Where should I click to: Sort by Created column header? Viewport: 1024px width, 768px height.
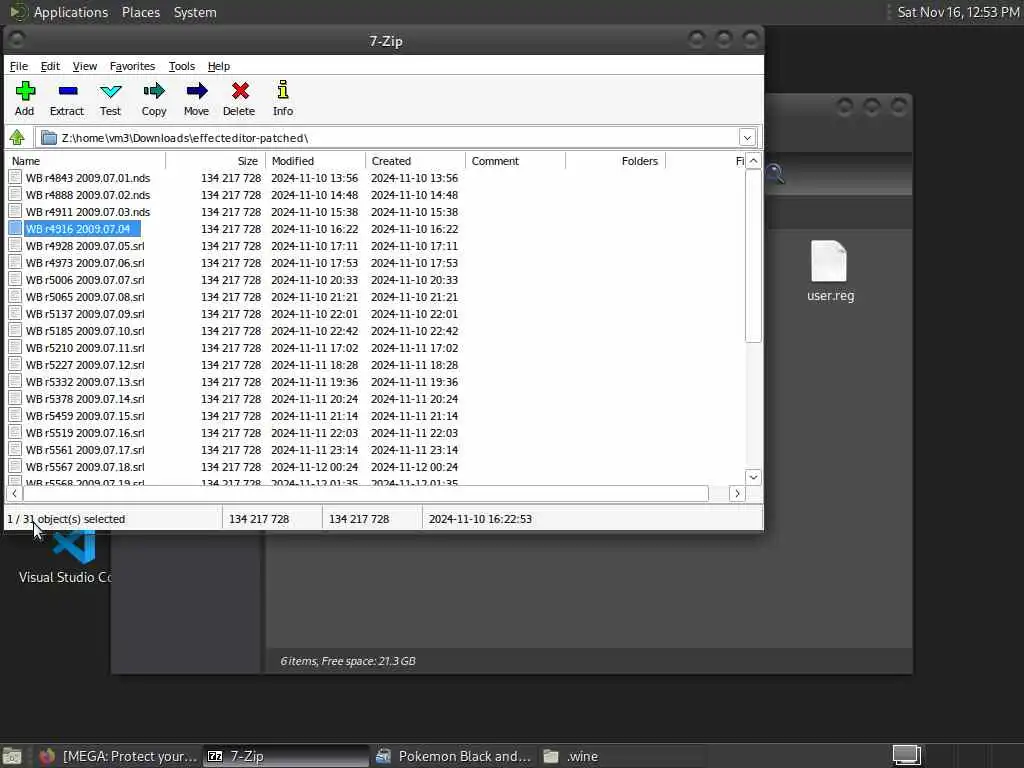tap(416, 161)
